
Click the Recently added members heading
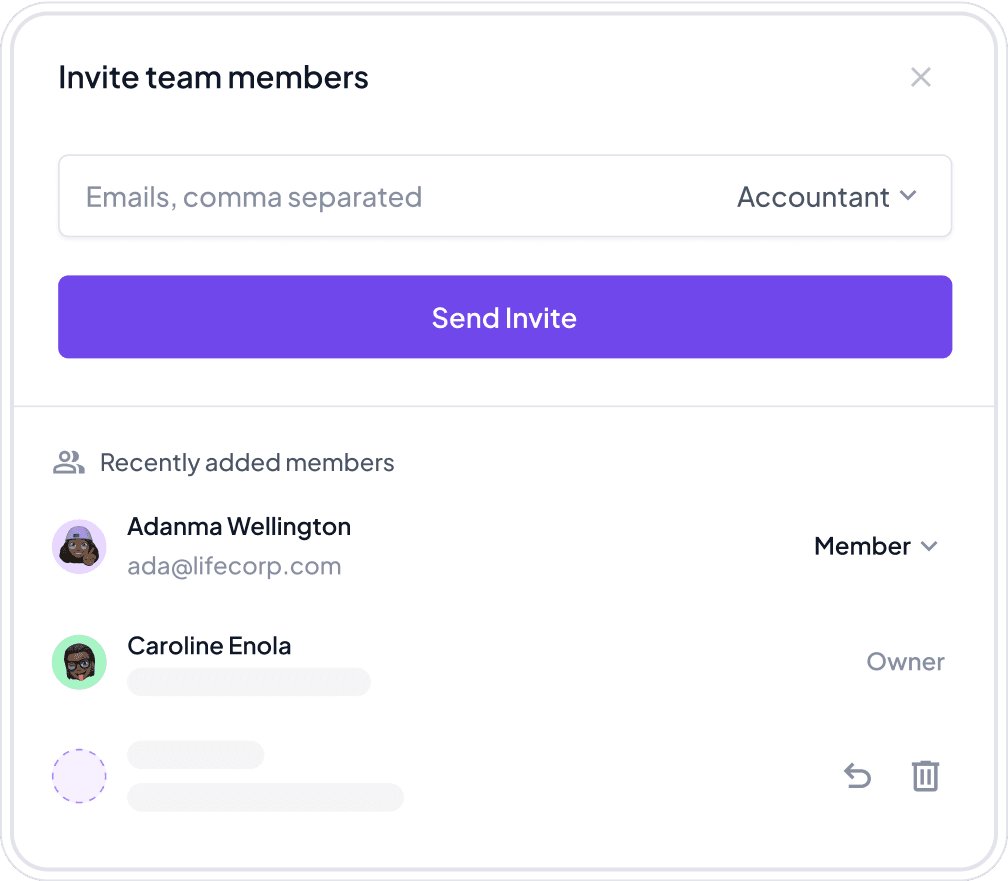pyautogui.click(x=247, y=463)
